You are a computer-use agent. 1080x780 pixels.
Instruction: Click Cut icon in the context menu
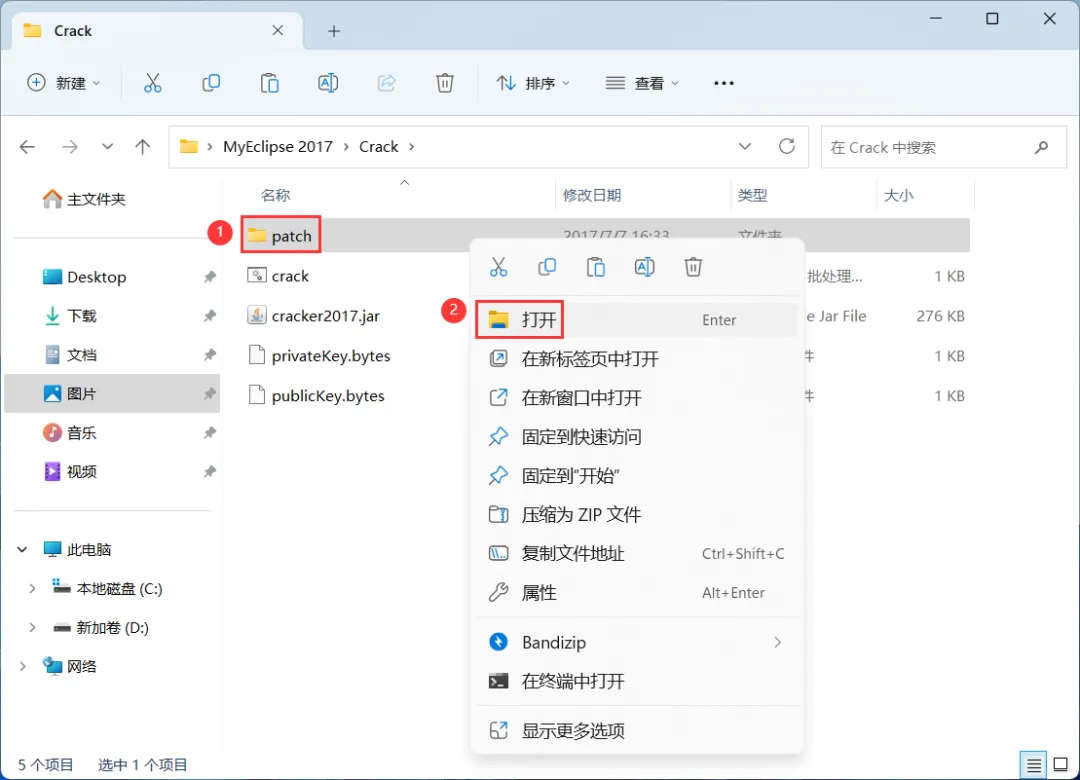click(499, 267)
